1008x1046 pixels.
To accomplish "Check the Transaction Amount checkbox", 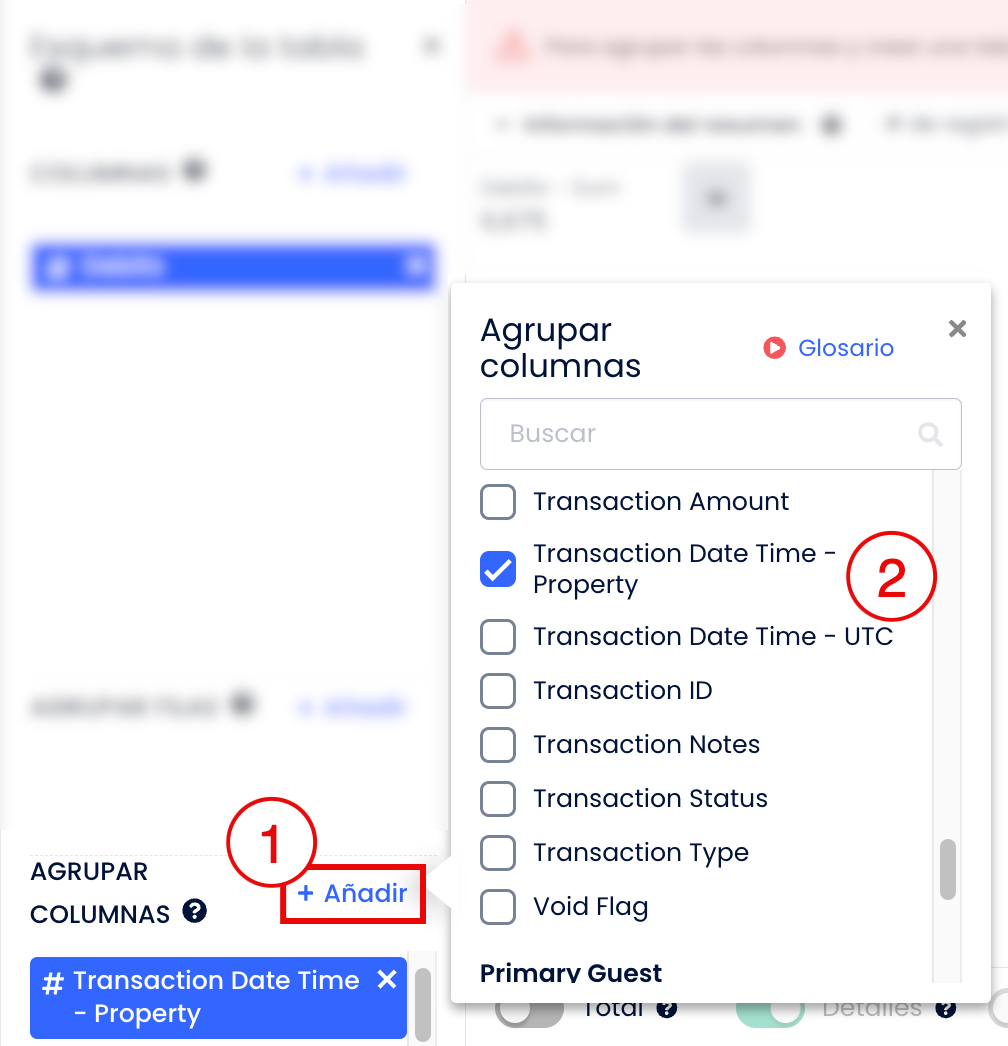I will (x=498, y=502).
